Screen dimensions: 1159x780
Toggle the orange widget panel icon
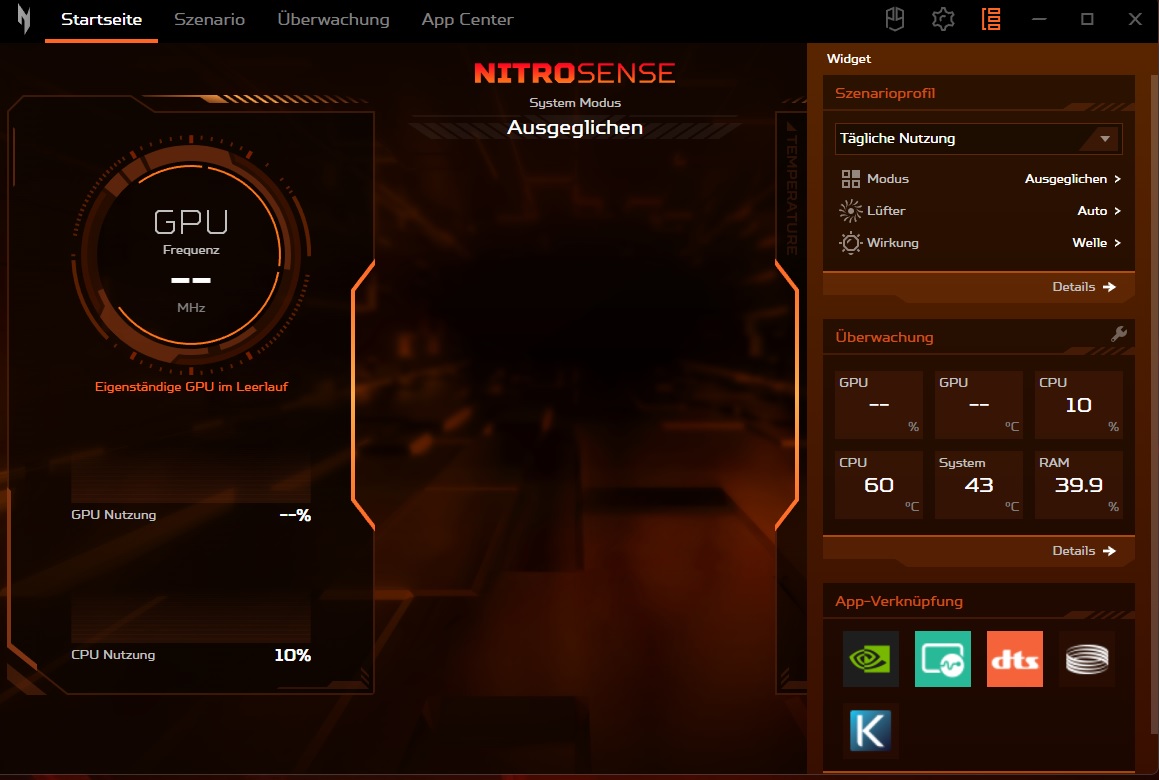click(991, 19)
